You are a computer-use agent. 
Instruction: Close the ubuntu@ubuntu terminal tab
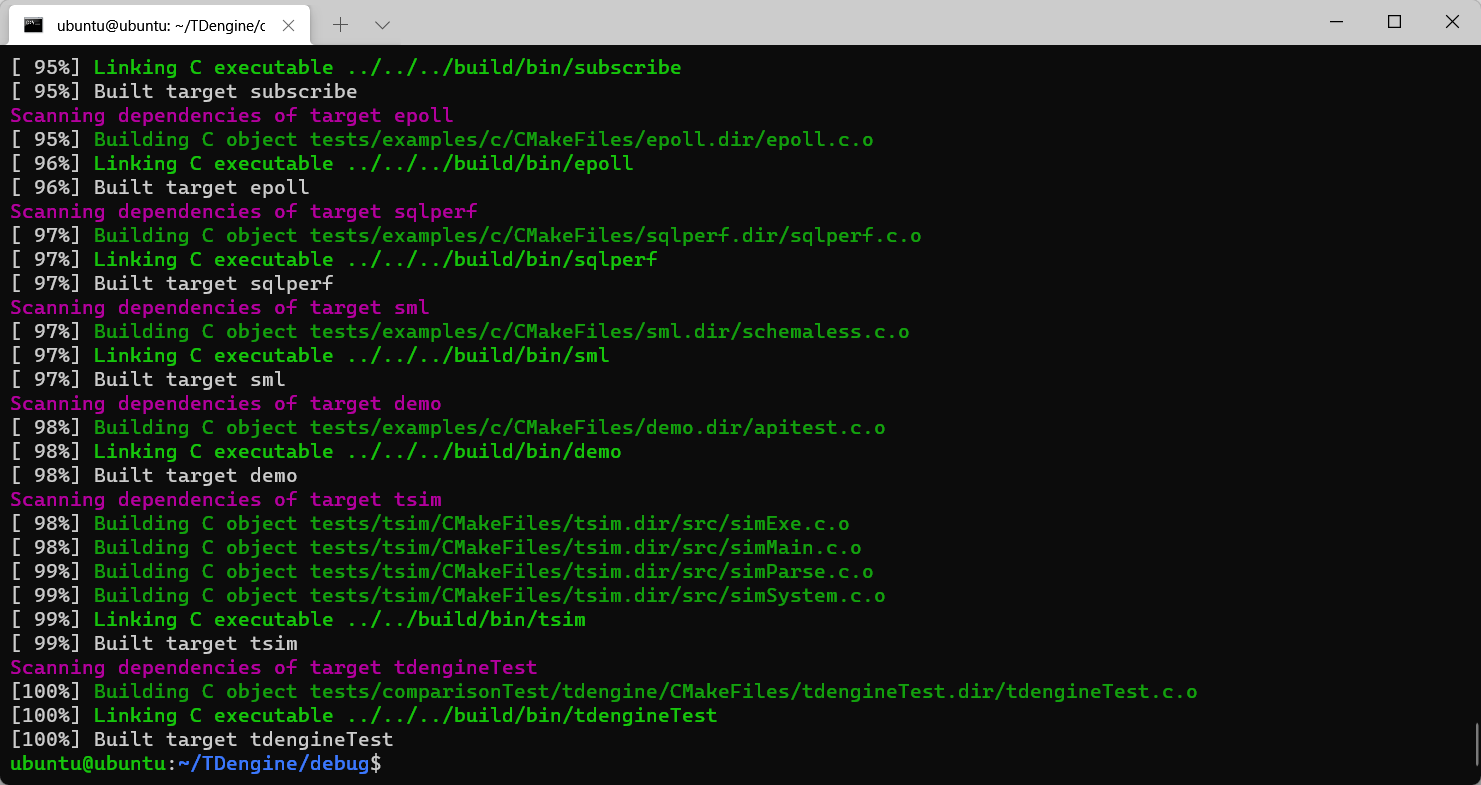[x=288, y=25]
